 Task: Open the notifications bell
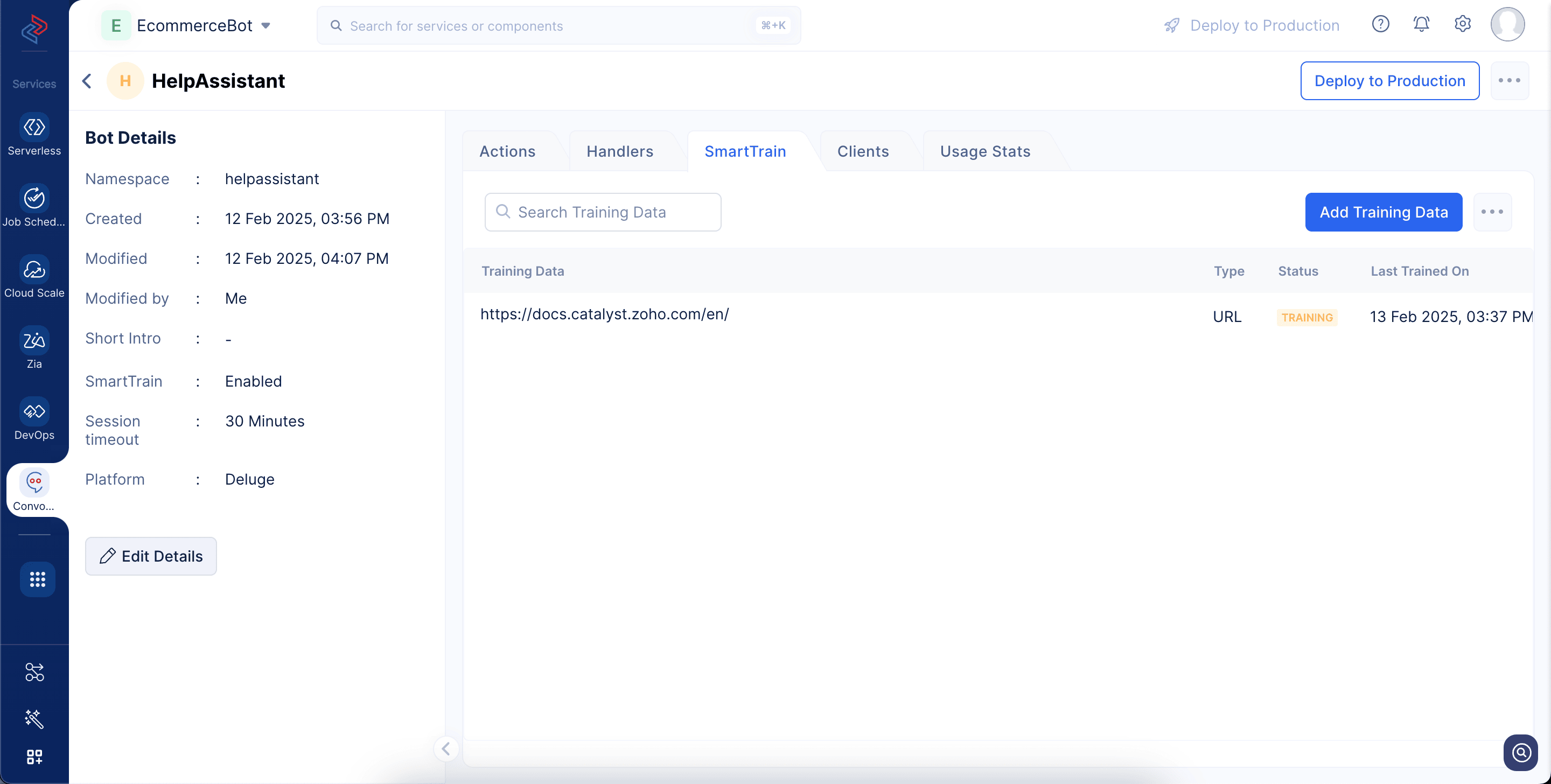click(x=1422, y=24)
